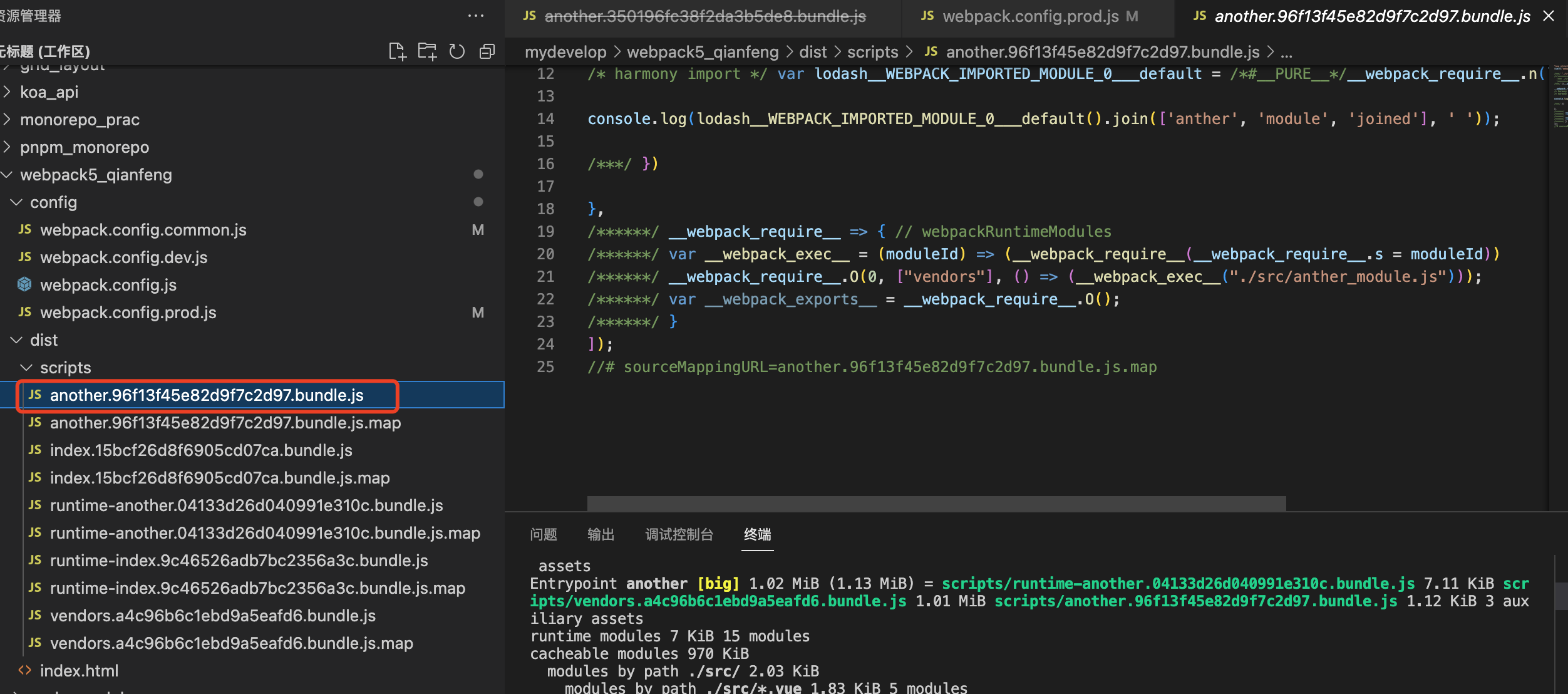Click the dist breadcrumb segment
The image size is (1568, 694).
click(813, 52)
